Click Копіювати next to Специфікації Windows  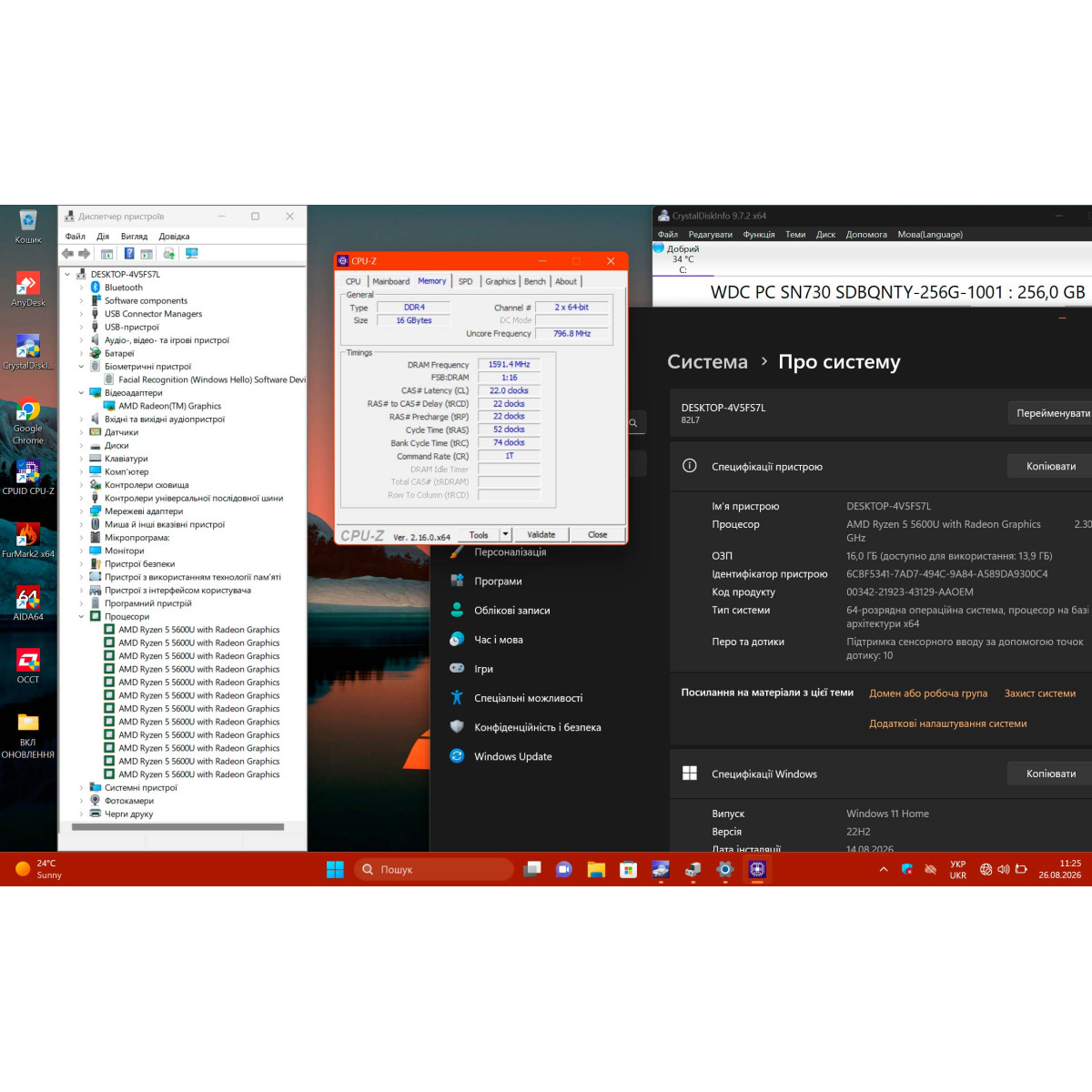pyautogui.click(x=1051, y=773)
